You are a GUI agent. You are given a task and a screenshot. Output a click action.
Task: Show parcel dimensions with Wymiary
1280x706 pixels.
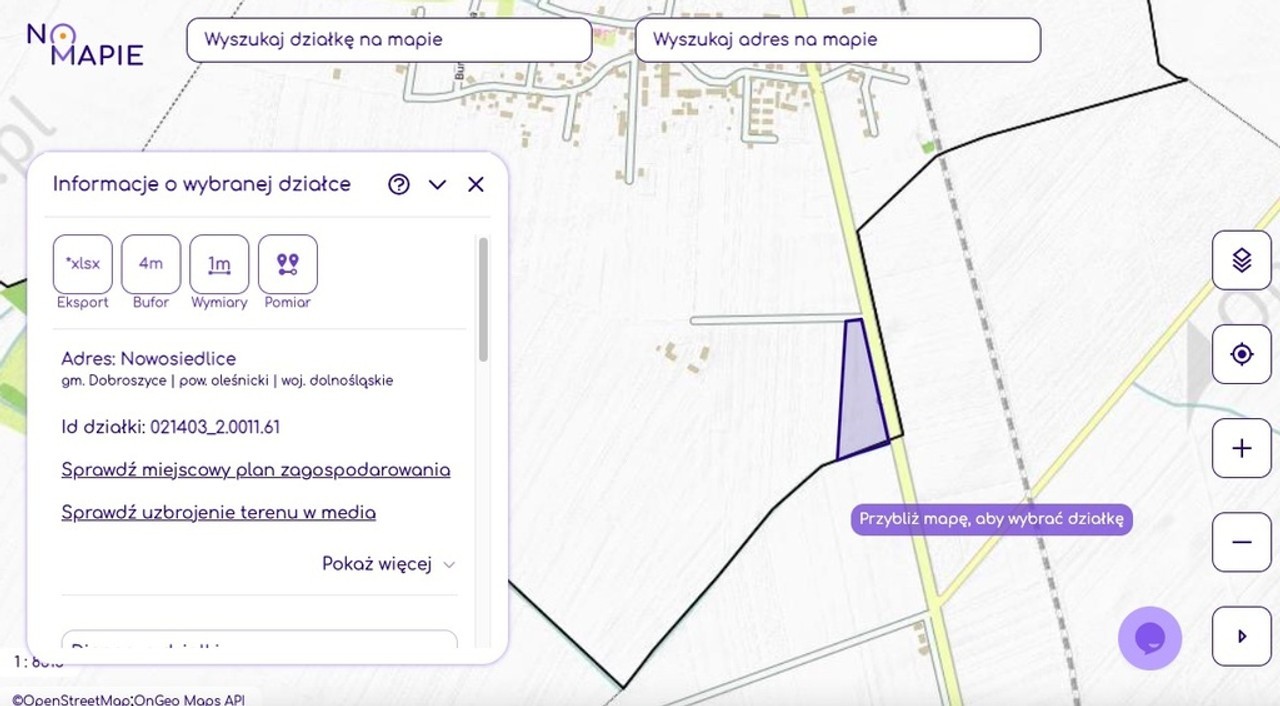219,264
